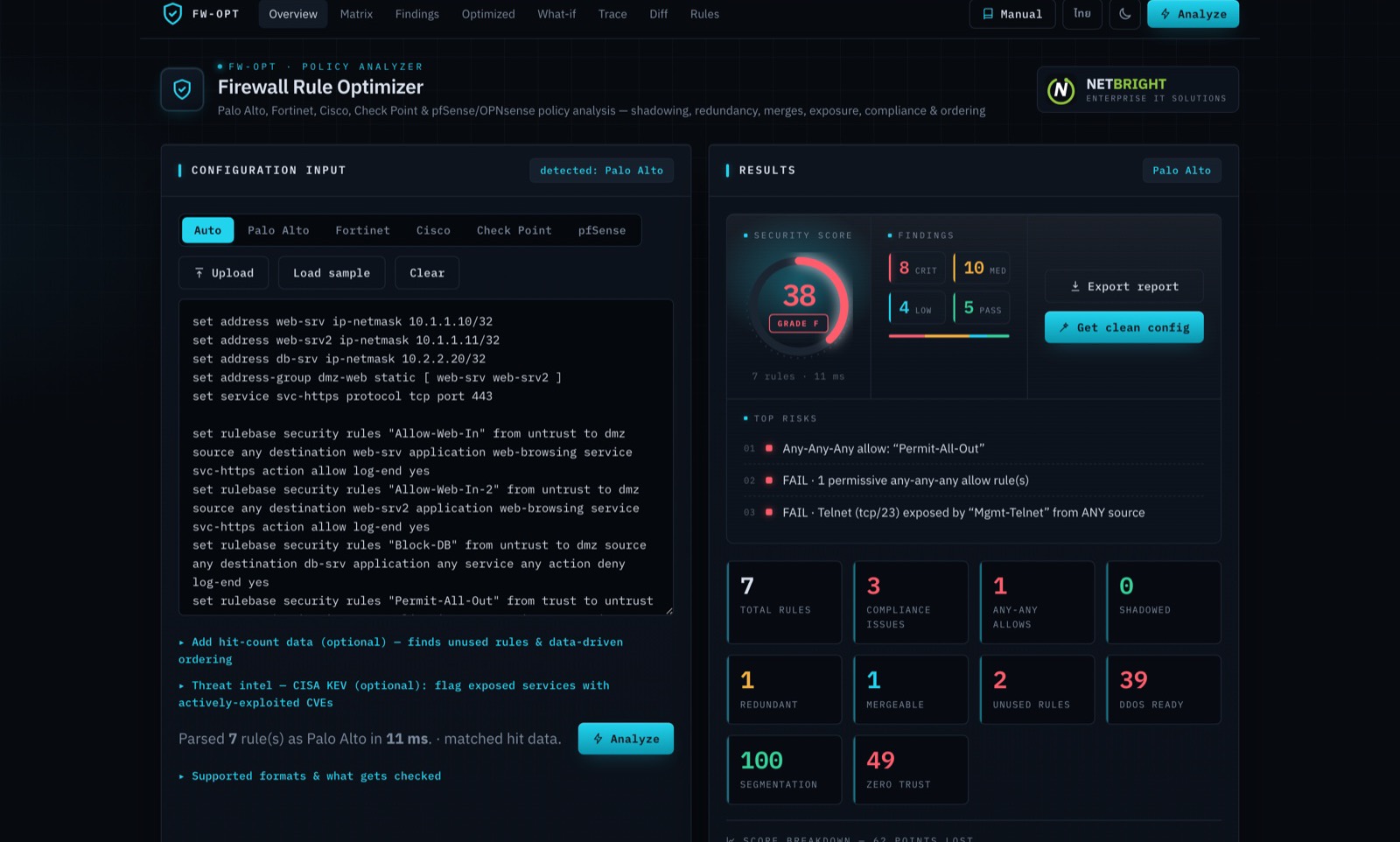
Task: Choose the Fortinet vendor option
Action: coord(362,230)
